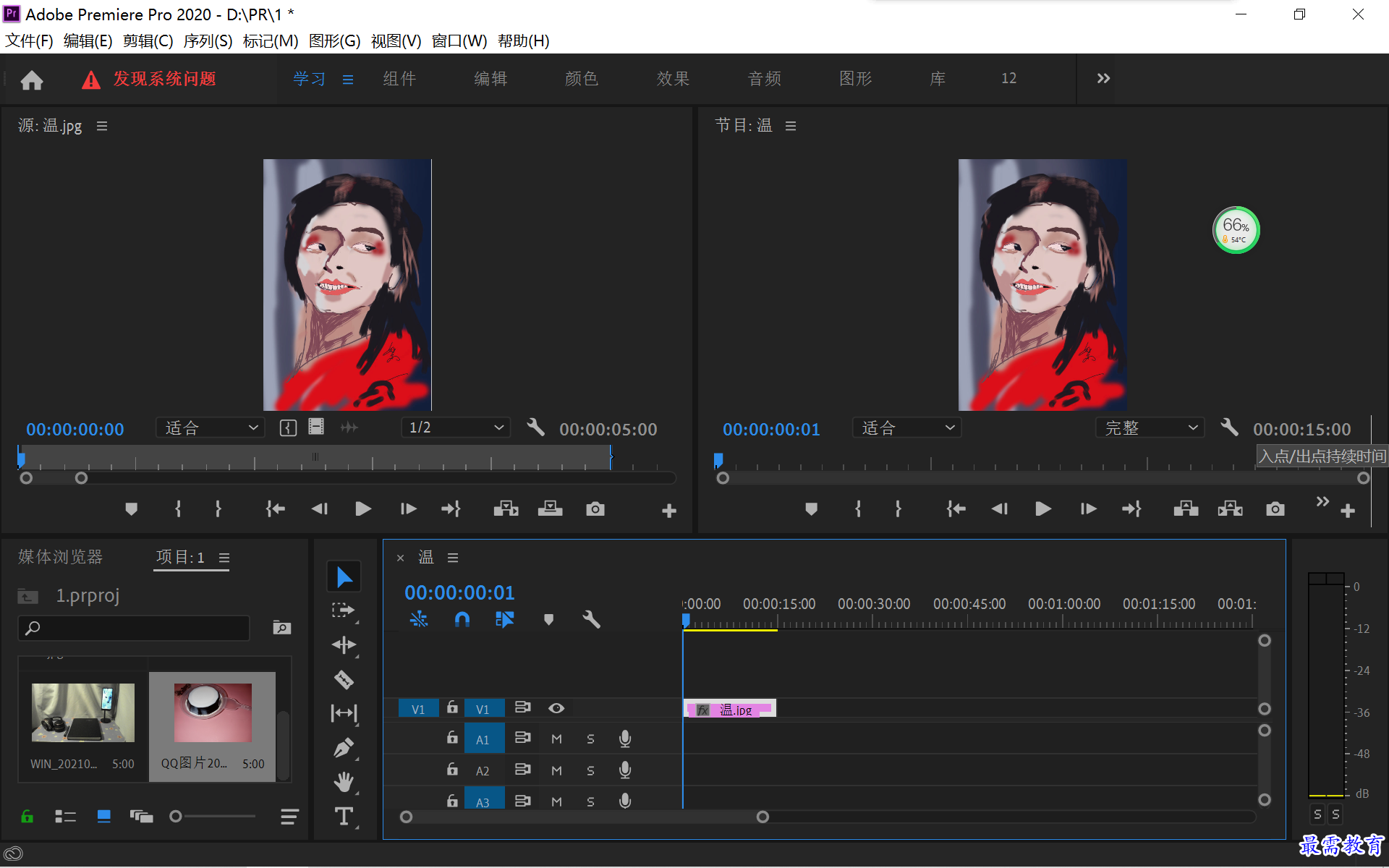Open Source panel menu next to 温.jpg

102,126
